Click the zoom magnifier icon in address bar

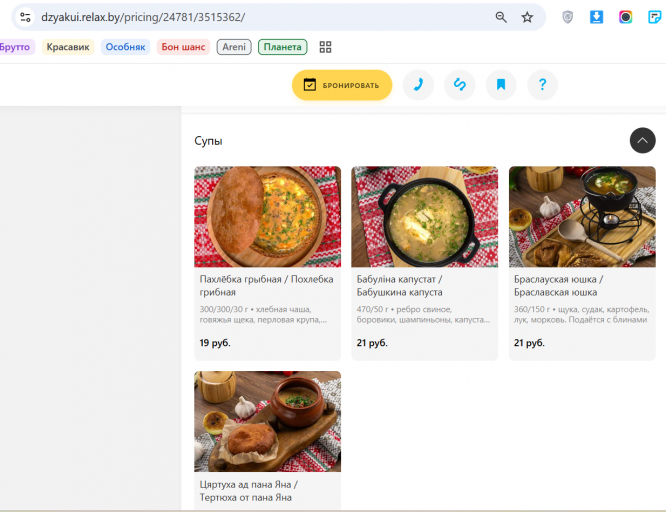point(501,17)
